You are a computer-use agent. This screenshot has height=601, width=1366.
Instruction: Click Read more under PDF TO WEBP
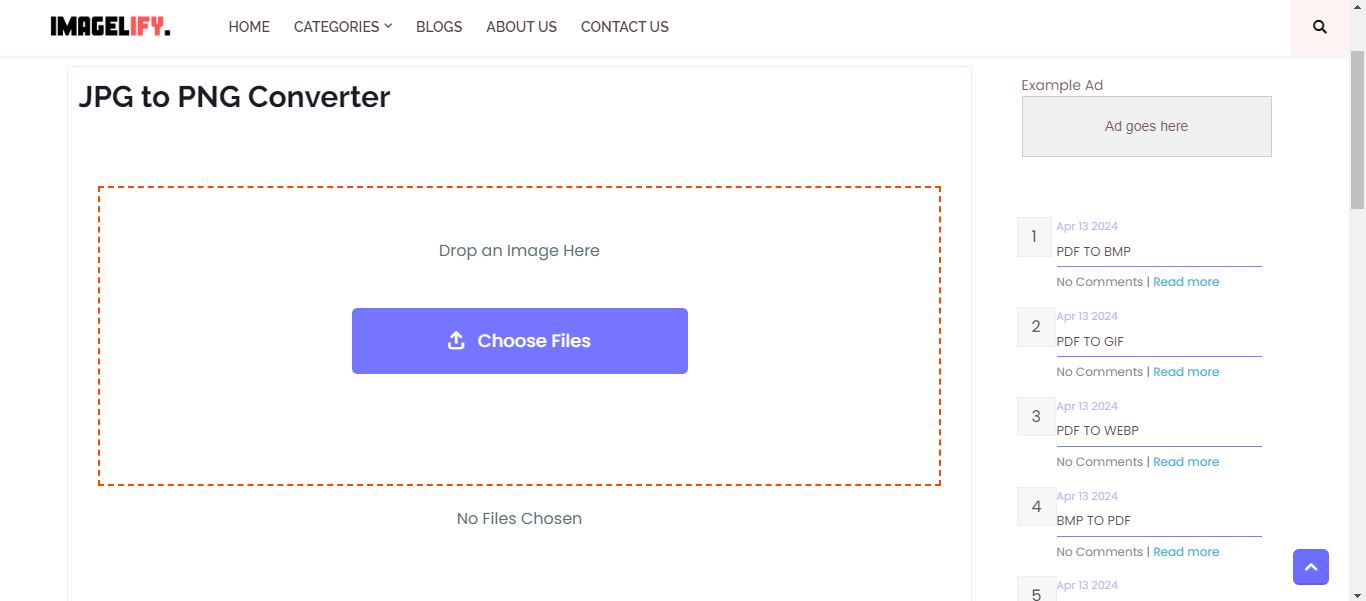coord(1186,461)
